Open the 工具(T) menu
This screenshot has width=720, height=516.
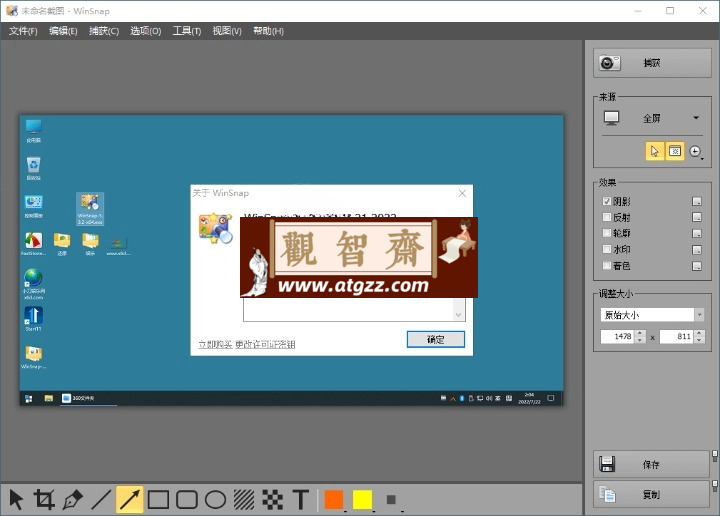(187, 31)
